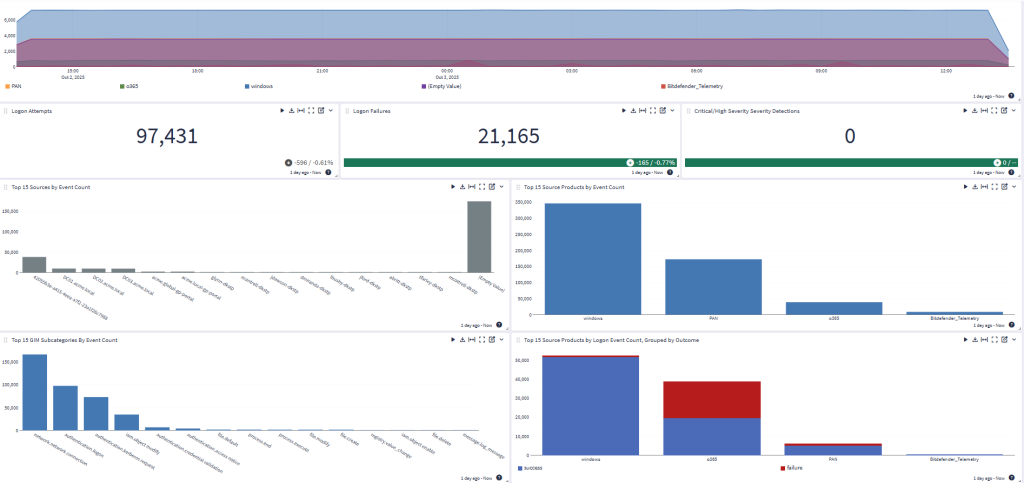The image size is (1024, 483).
Task: Fullscreen the Top 15 GIM Subcategories panel
Action: pyautogui.click(x=481, y=340)
